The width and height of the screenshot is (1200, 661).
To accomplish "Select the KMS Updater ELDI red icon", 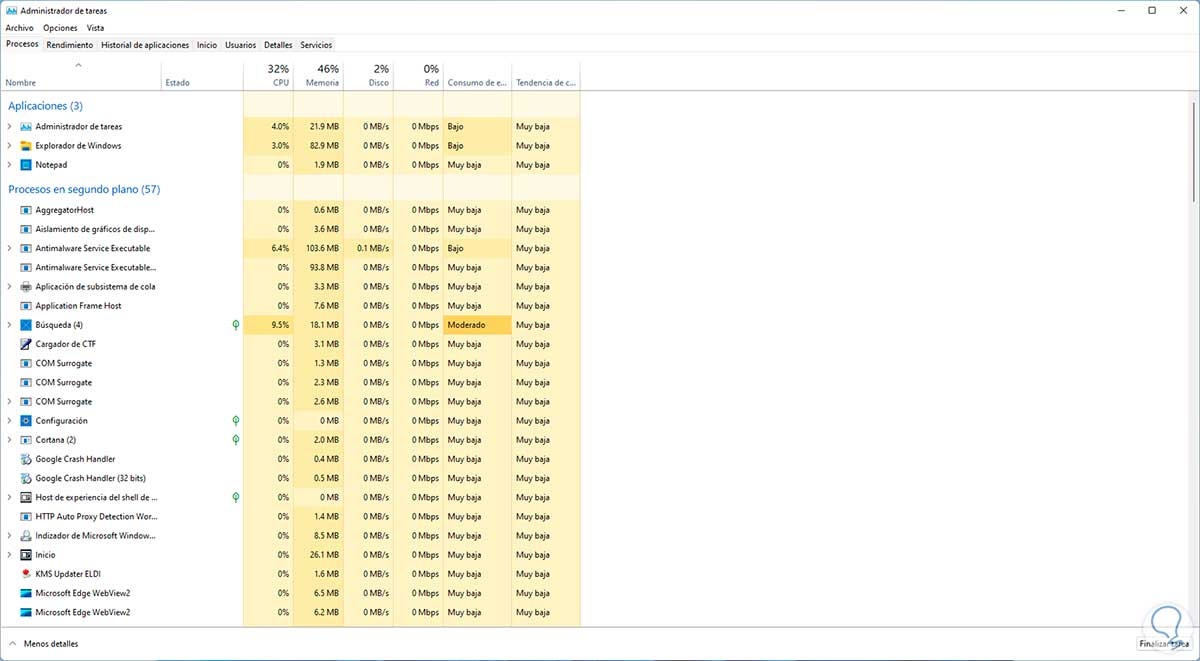I will (26, 574).
